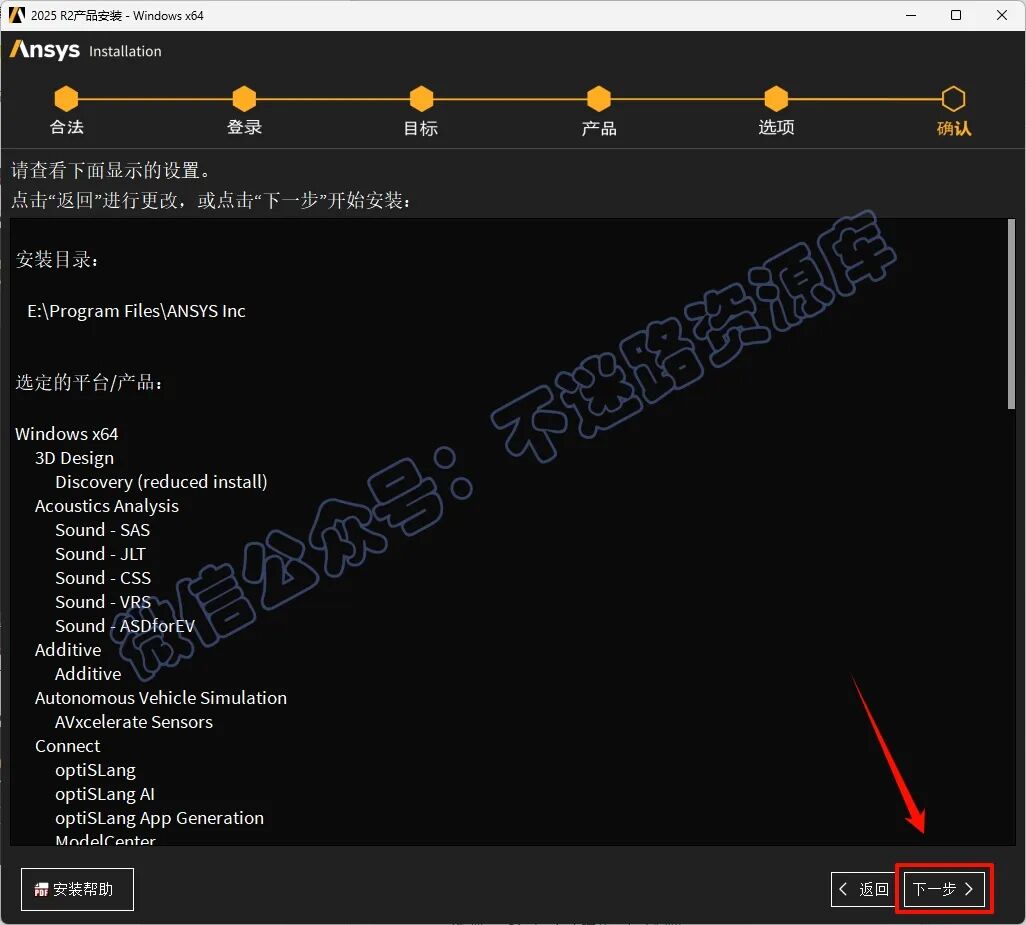The image size is (1026, 925).
Task: Click the 目标 step hexagon icon
Action: pyautogui.click(x=421, y=99)
